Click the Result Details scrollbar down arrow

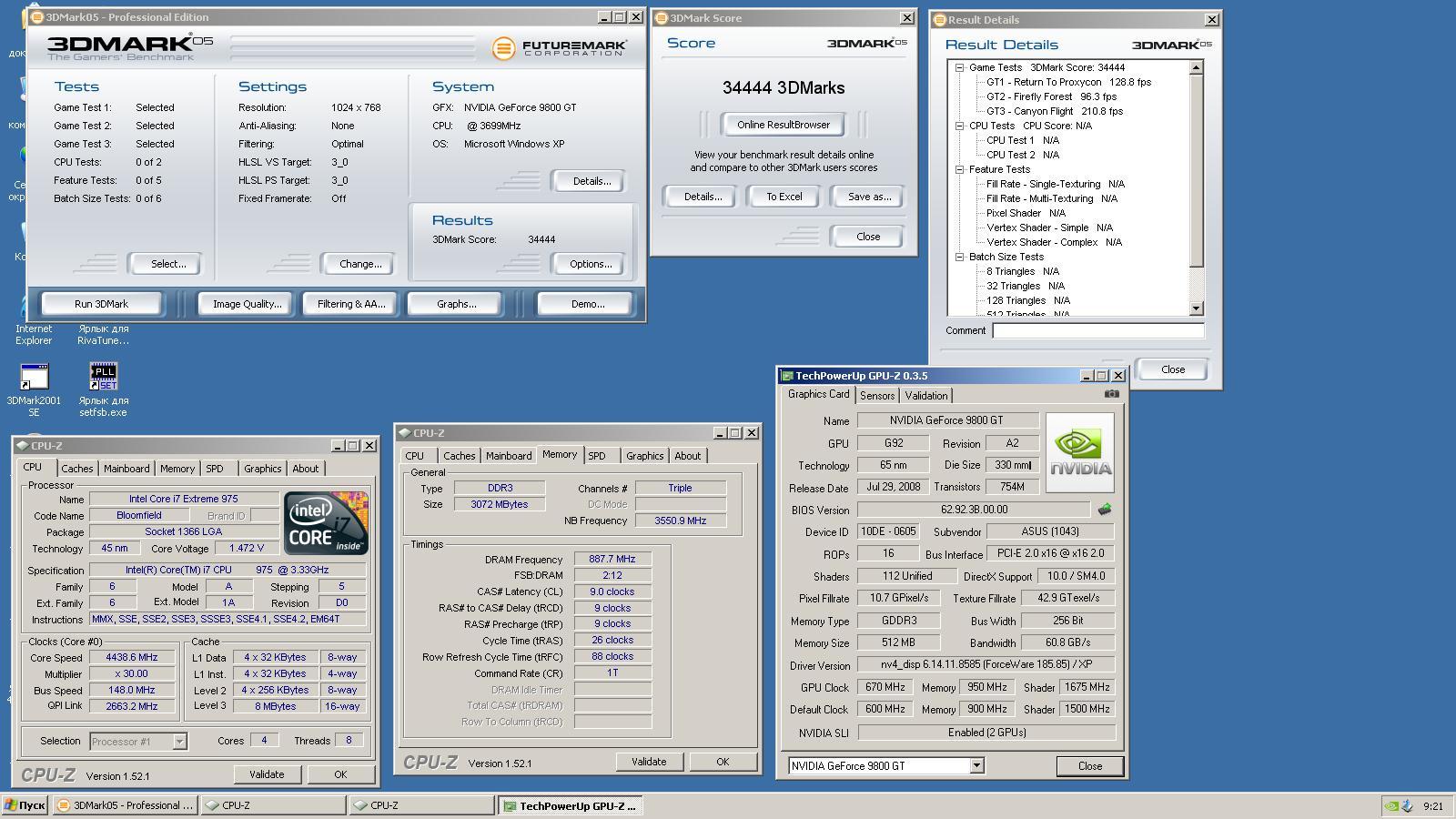[1197, 308]
